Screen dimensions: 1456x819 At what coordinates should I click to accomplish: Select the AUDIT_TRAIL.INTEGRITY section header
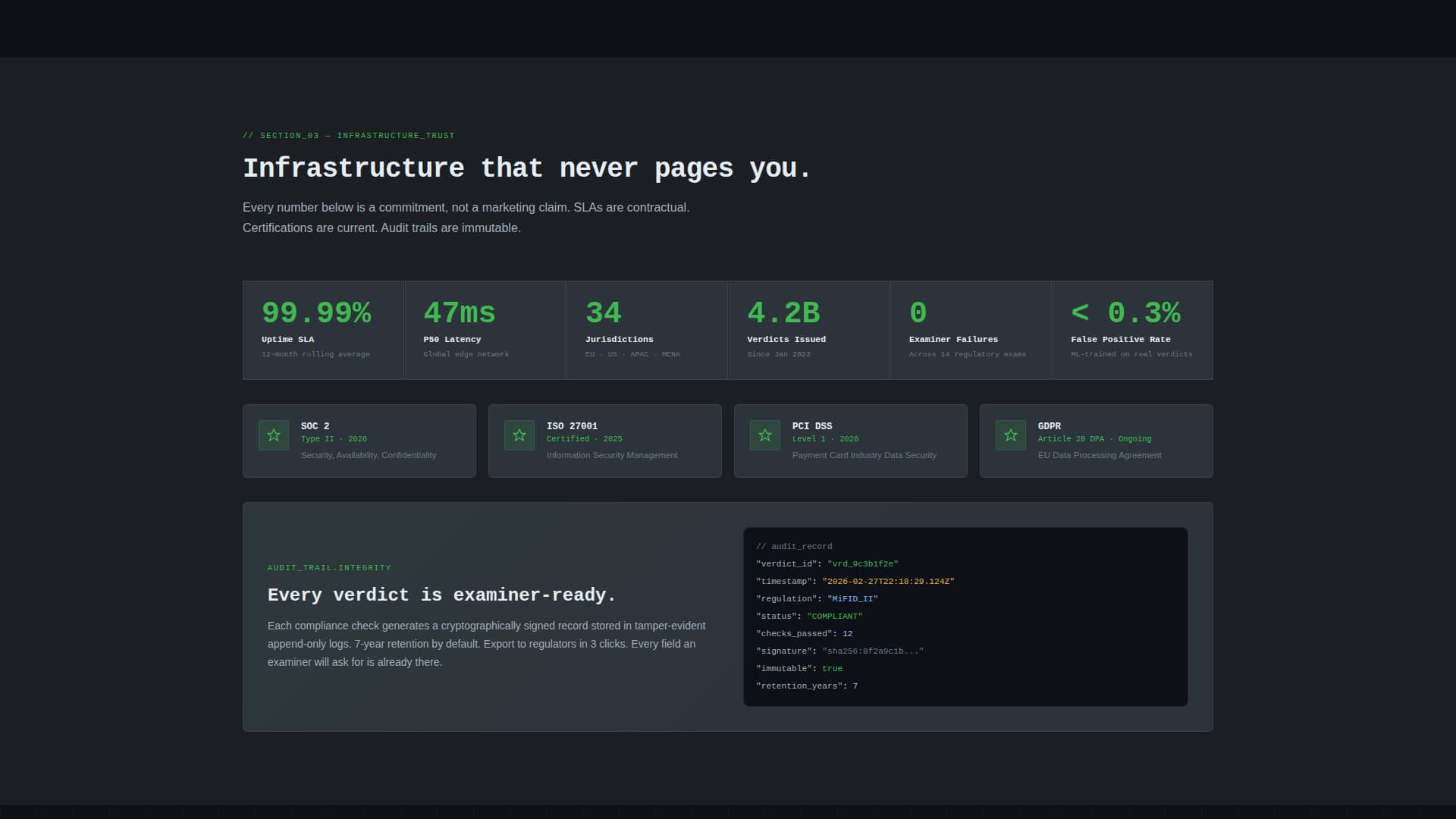[328, 567]
